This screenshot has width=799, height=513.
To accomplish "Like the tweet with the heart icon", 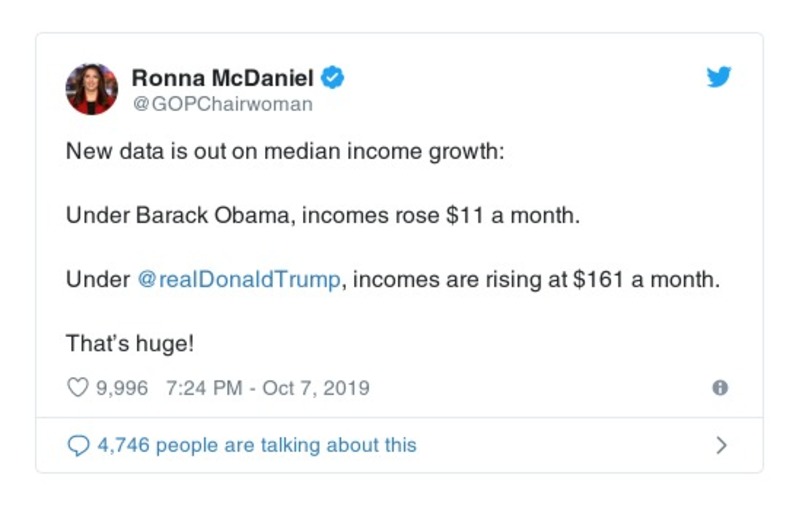I will [x=77, y=388].
